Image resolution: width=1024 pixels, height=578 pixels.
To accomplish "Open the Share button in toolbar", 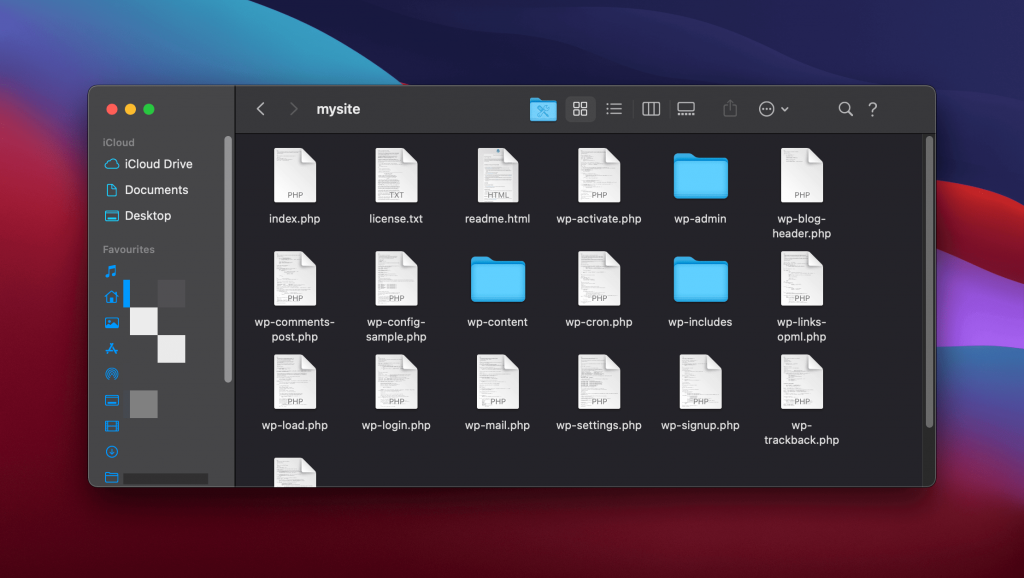I will click(x=730, y=109).
